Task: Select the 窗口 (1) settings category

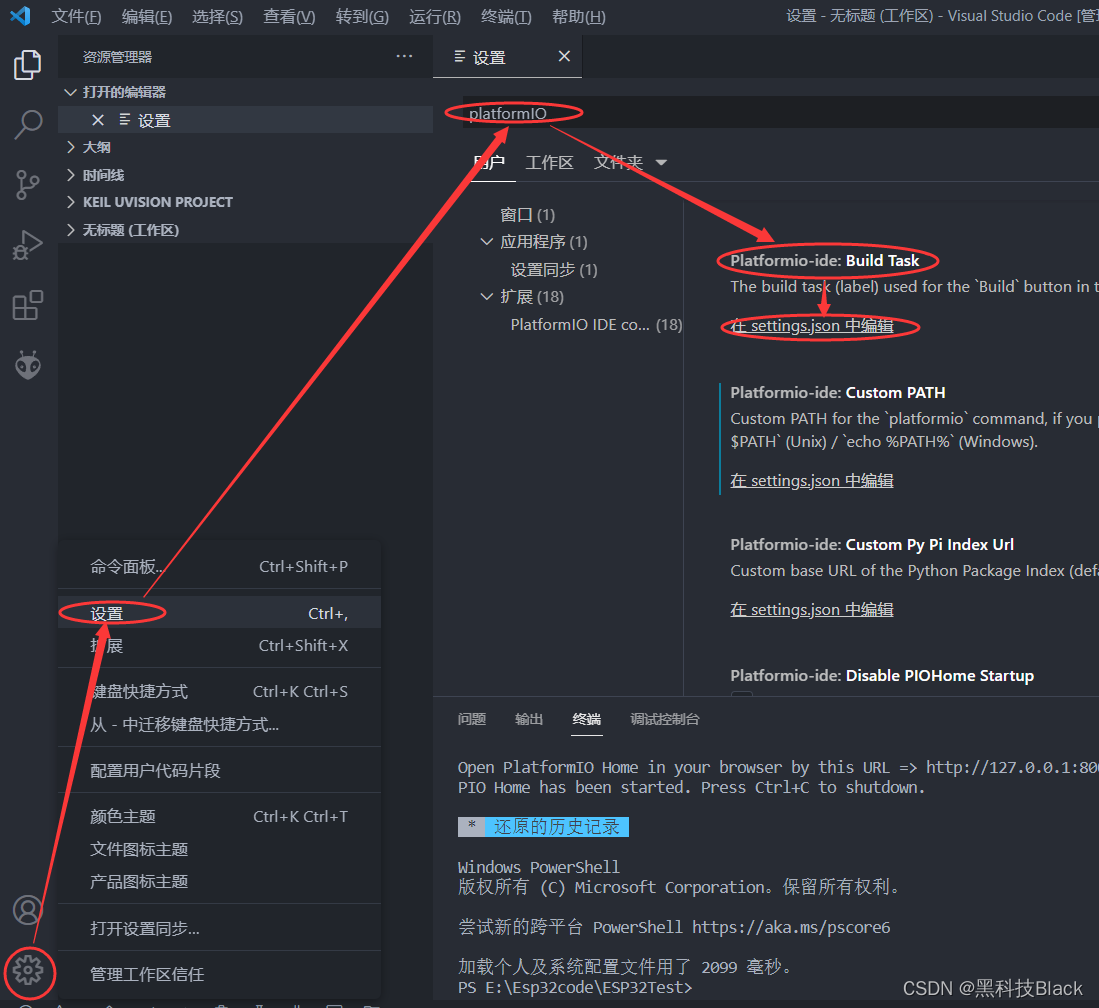Action: (x=527, y=214)
